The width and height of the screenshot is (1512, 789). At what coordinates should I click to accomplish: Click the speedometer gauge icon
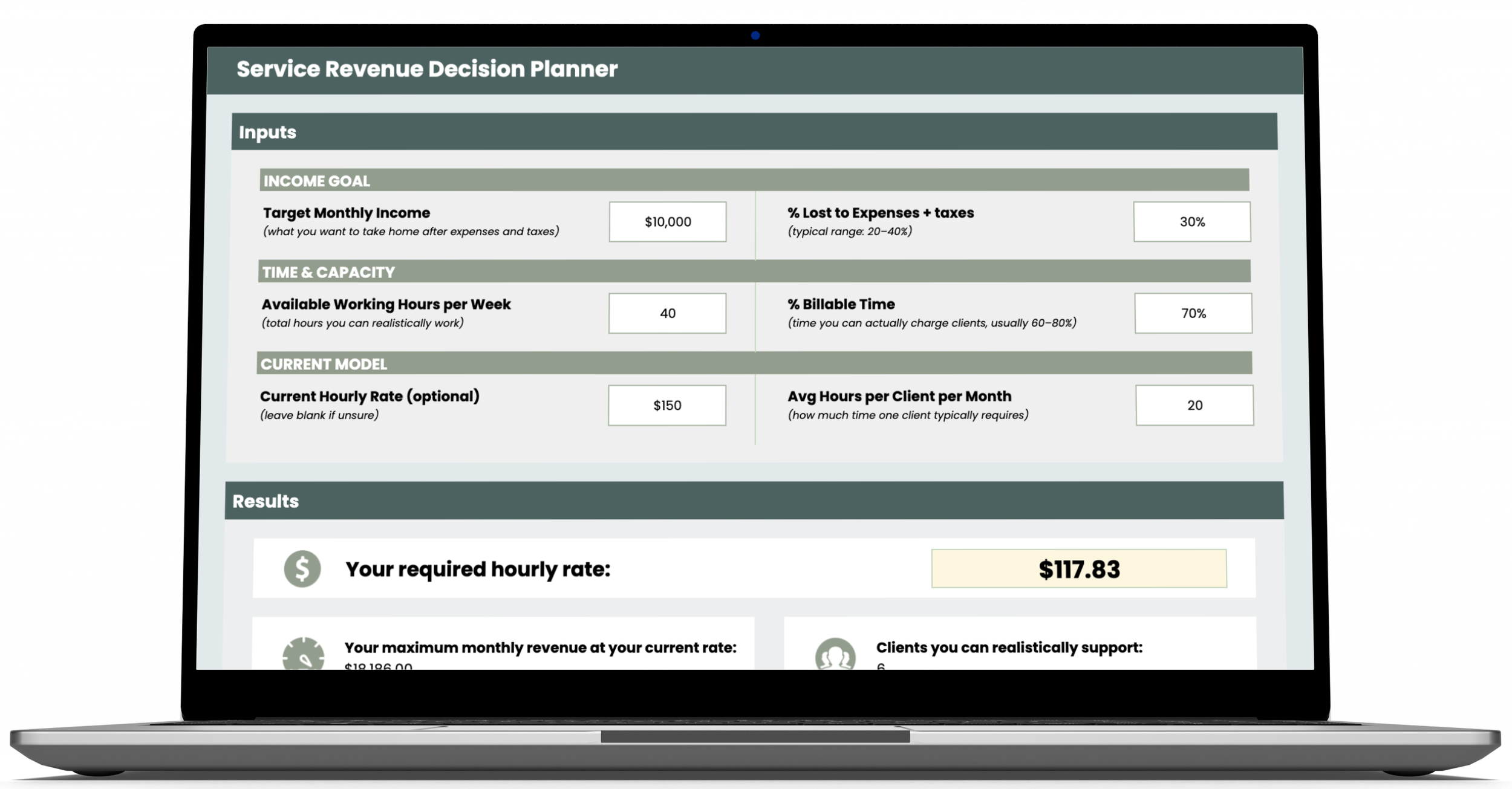(304, 654)
